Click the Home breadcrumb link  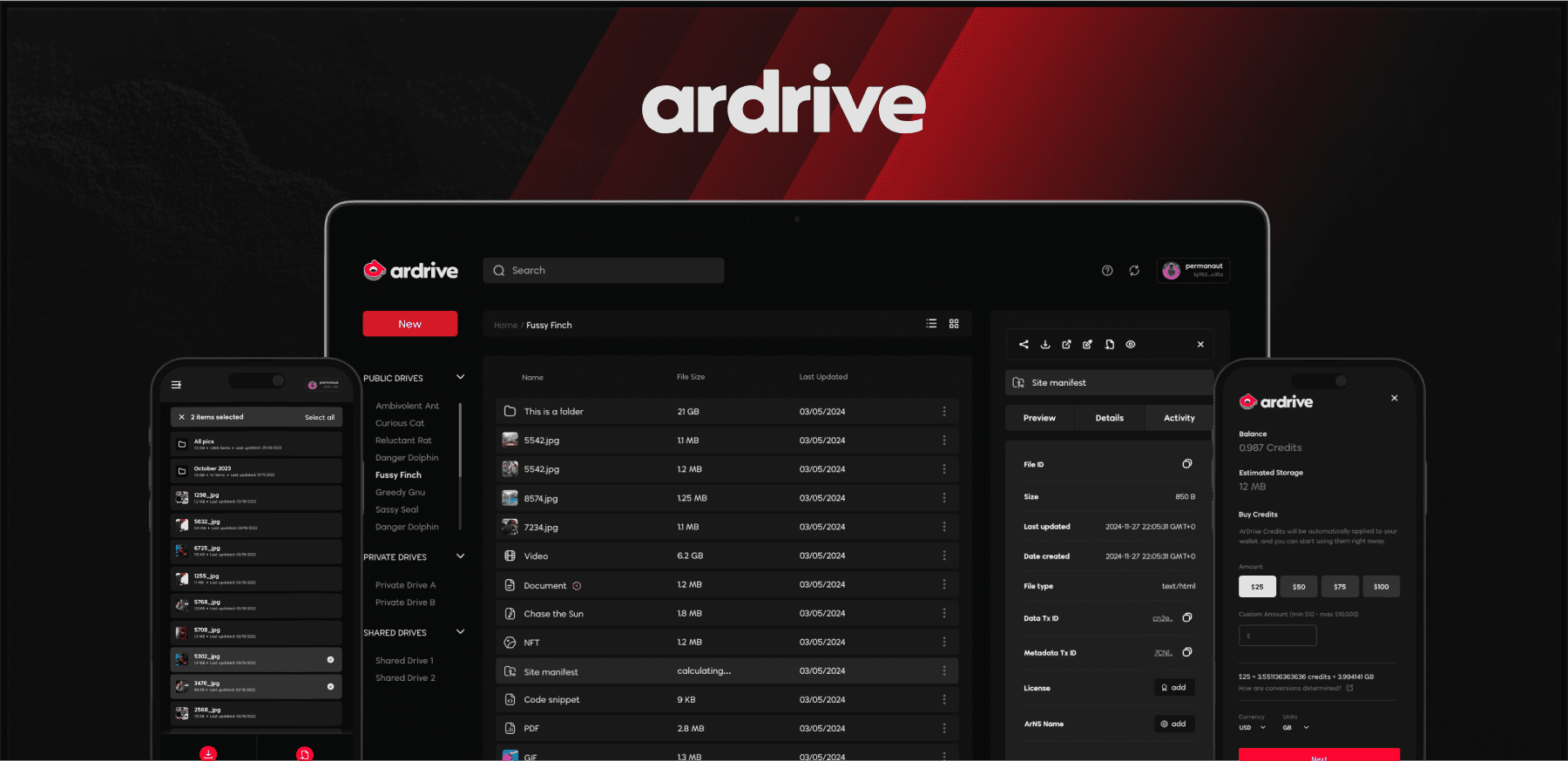click(x=505, y=326)
